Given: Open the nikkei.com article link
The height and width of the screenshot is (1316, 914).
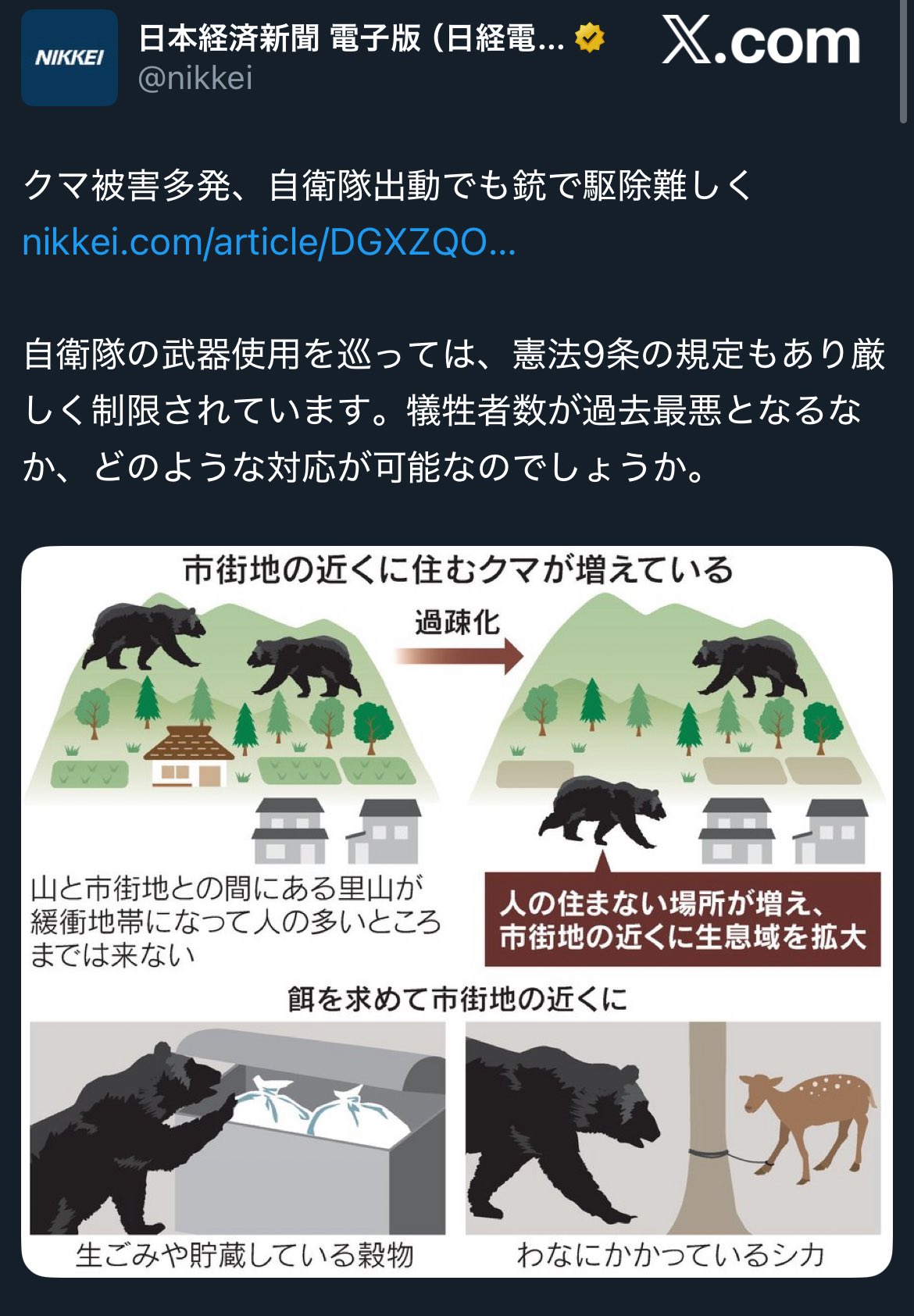Looking at the screenshot, I should (269, 242).
